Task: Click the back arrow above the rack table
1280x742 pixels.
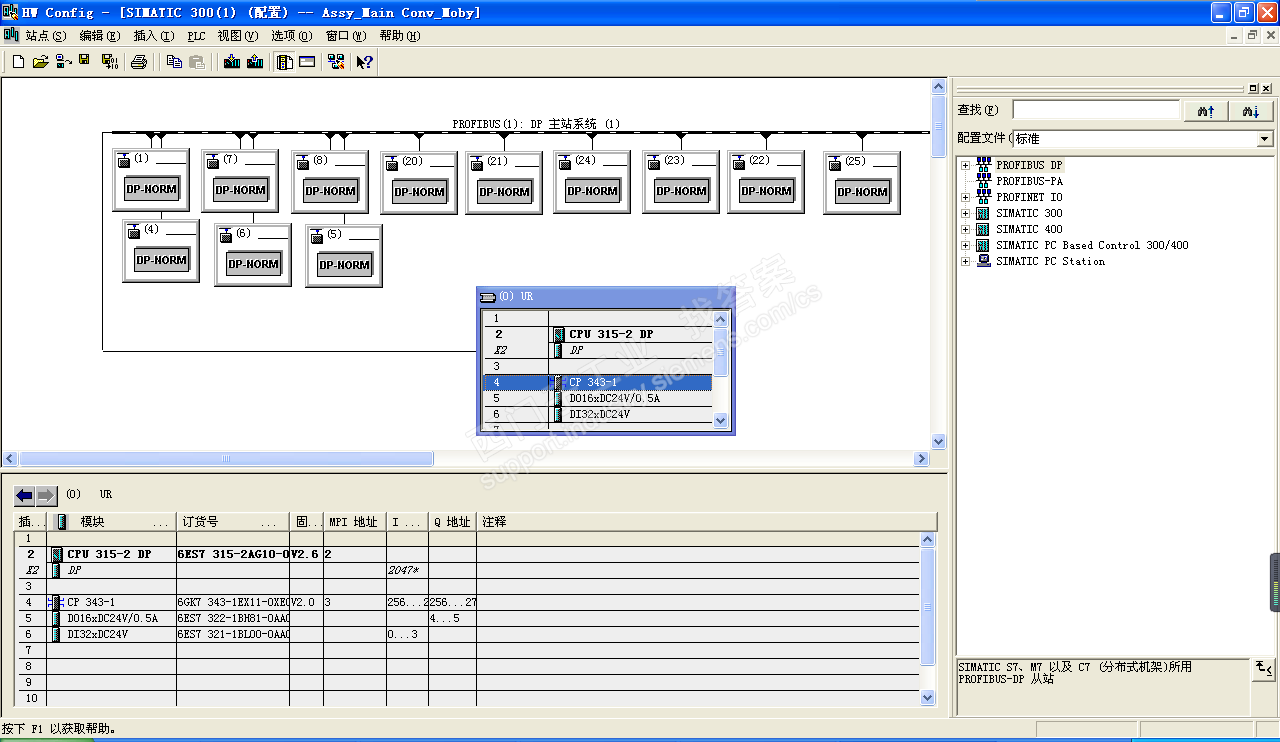Action: click(24, 495)
